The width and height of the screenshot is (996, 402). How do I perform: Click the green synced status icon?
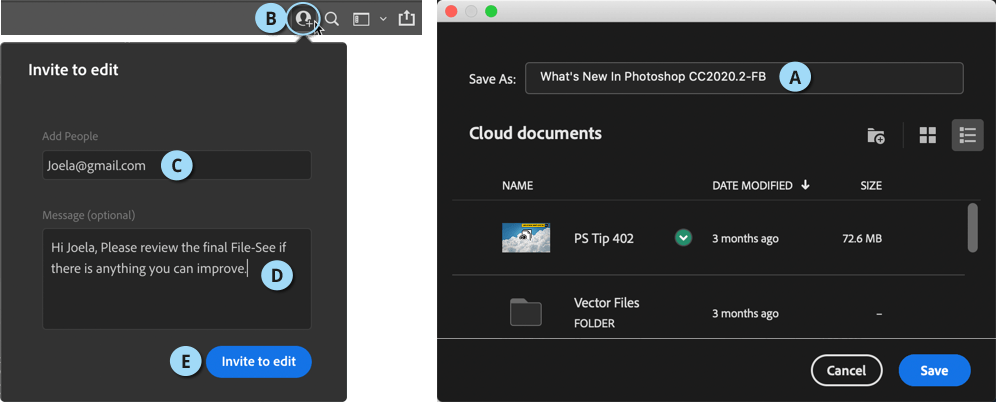(683, 238)
